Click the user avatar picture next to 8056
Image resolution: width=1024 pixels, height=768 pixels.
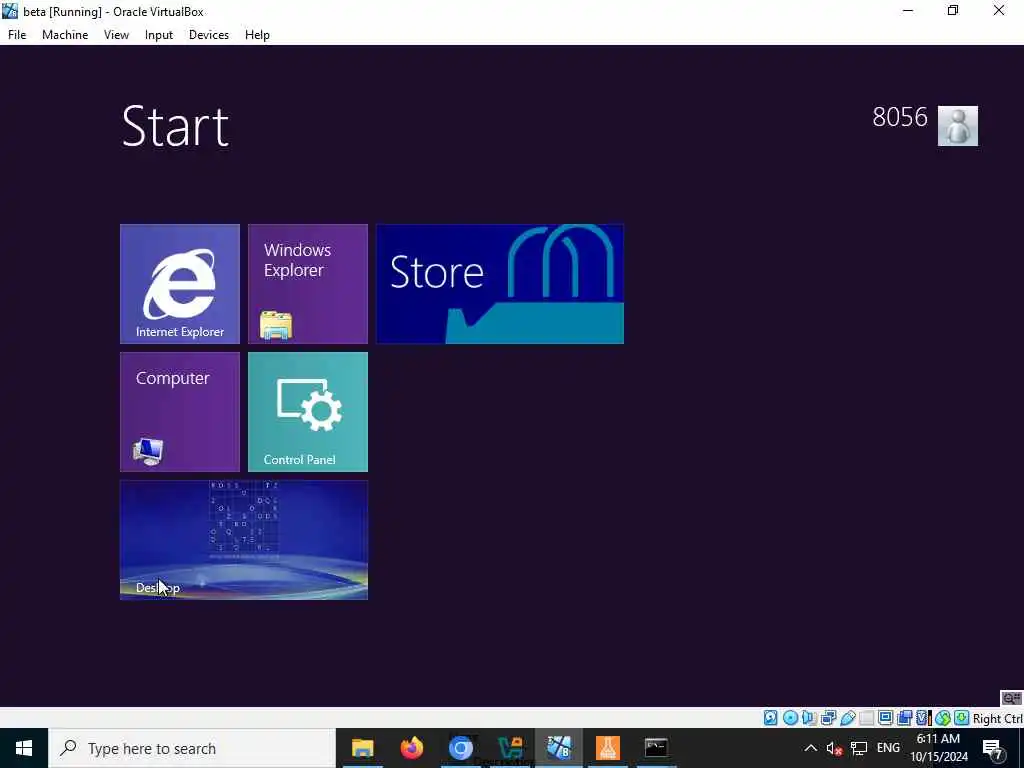click(x=957, y=125)
